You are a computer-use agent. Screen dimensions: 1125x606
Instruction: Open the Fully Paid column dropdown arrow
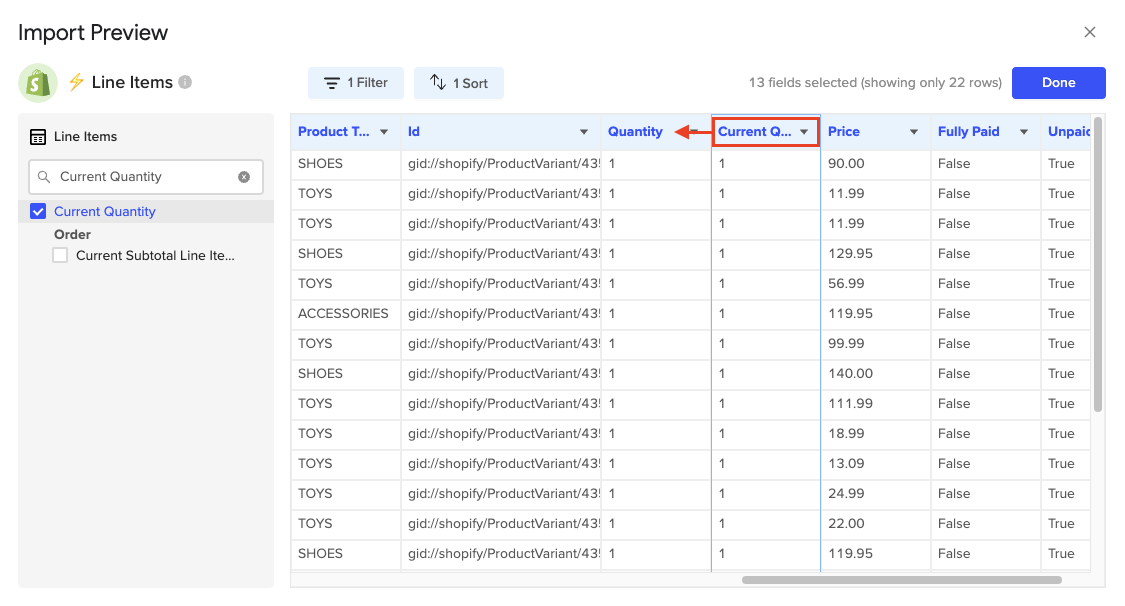(x=1024, y=132)
